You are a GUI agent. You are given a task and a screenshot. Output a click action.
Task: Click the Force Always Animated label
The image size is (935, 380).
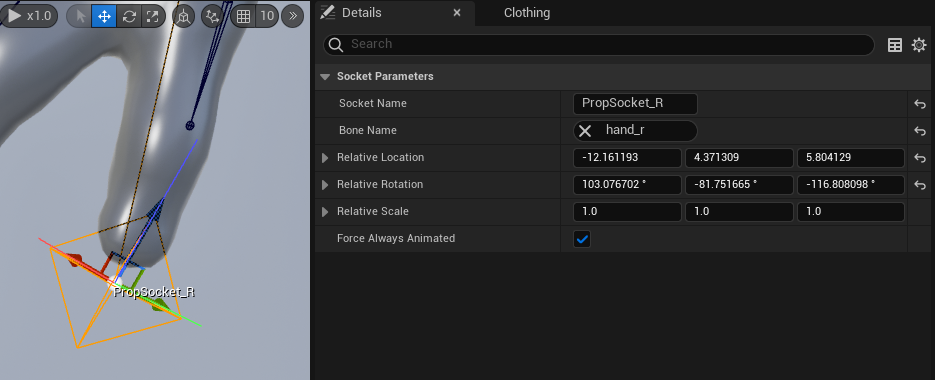(396, 238)
